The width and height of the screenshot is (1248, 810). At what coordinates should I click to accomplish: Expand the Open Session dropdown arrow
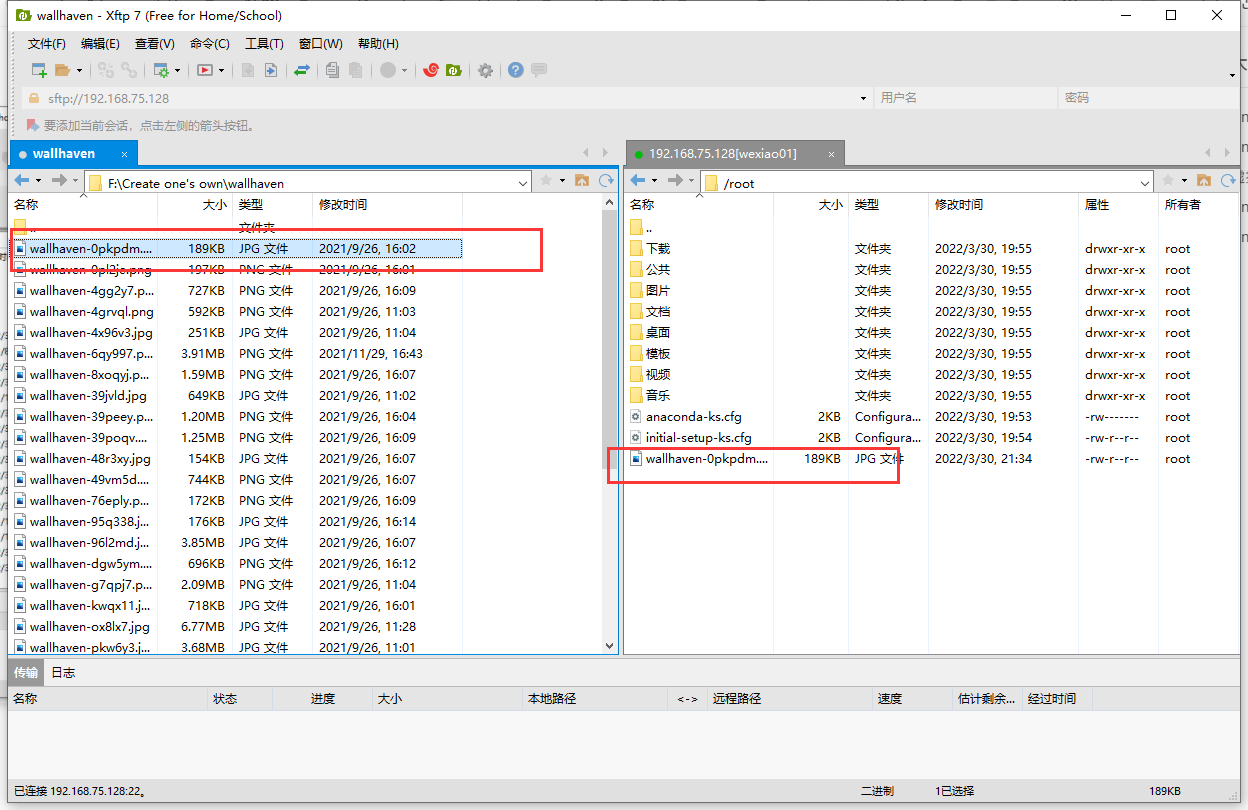(x=78, y=70)
